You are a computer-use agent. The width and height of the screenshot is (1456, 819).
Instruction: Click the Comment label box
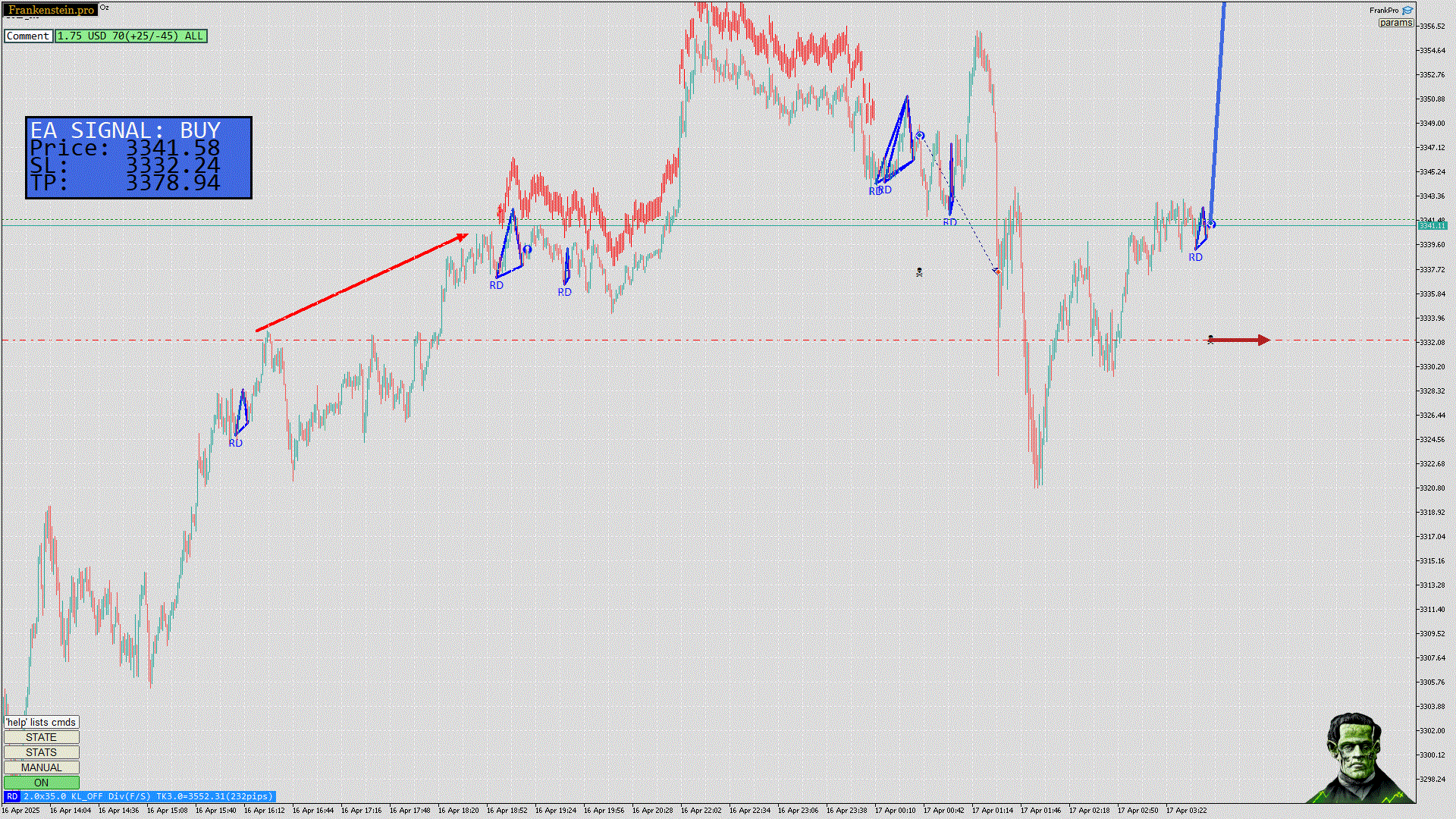pos(28,36)
